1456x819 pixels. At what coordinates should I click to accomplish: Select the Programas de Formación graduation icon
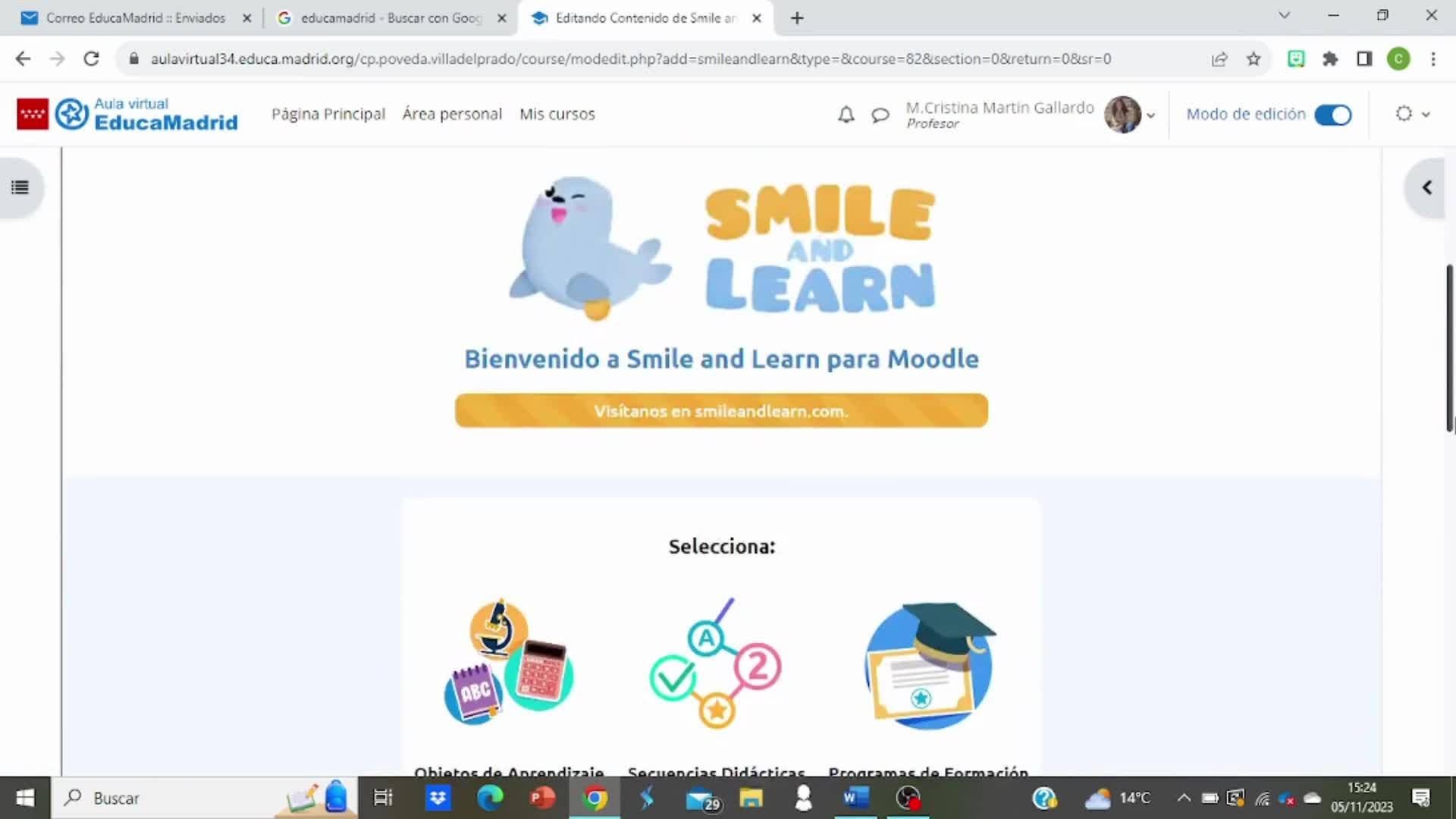[x=929, y=665]
